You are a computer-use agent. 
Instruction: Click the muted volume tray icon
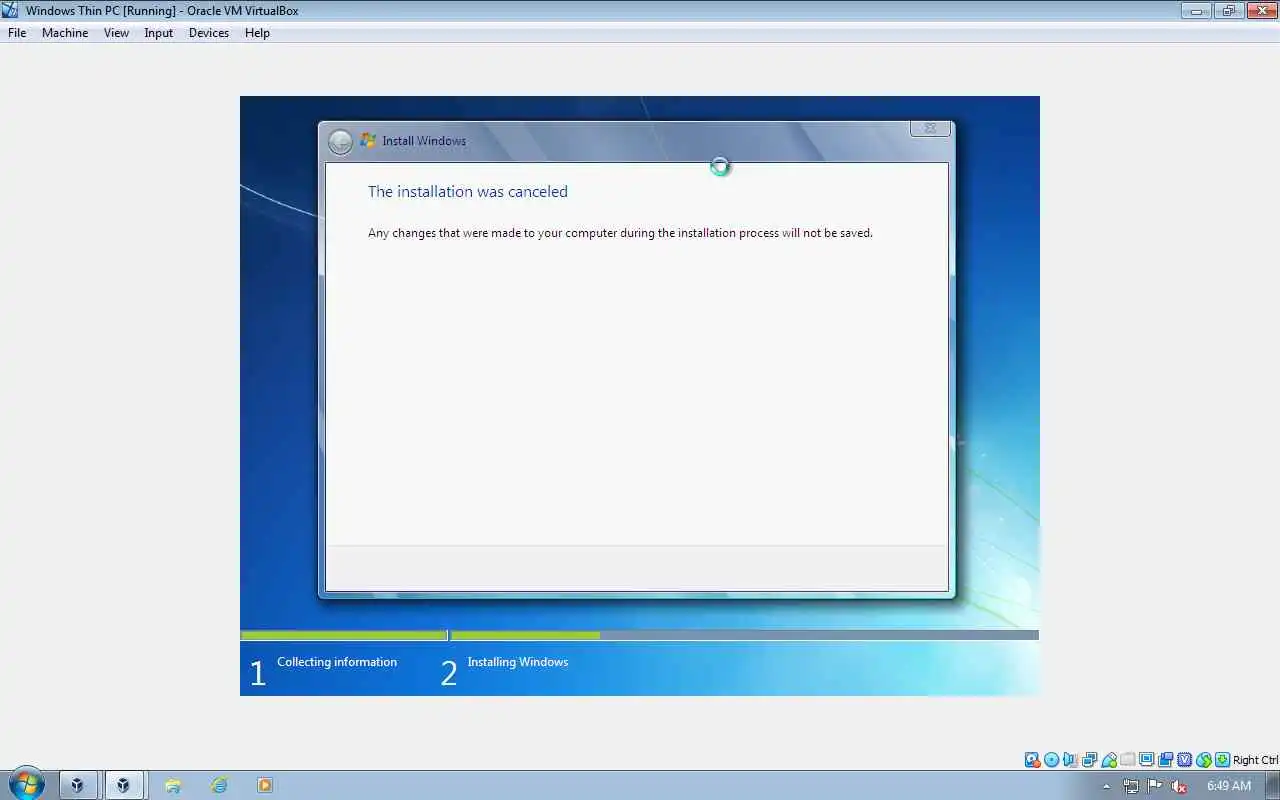point(1179,786)
